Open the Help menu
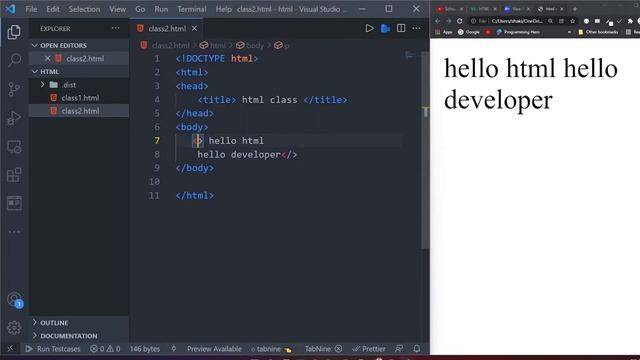The height and width of the screenshot is (360, 640). coord(223,9)
